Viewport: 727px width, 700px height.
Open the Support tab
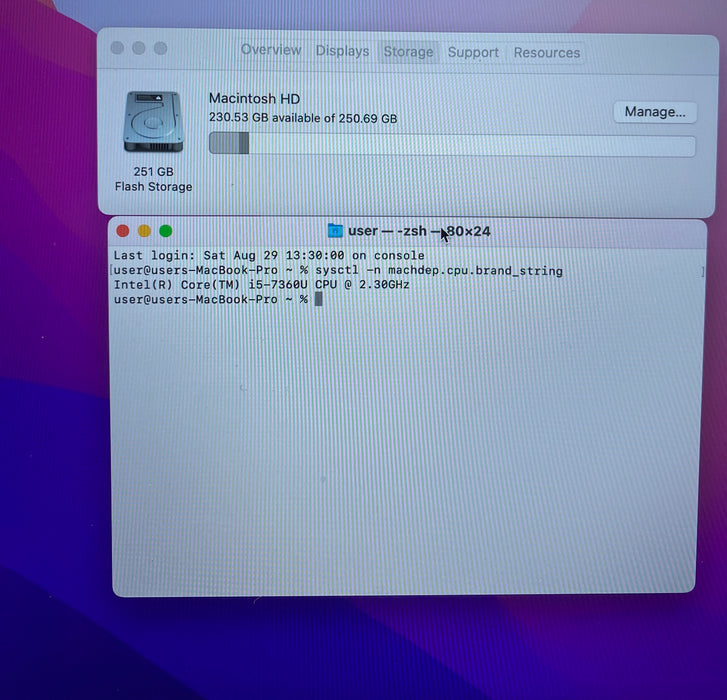coord(473,52)
